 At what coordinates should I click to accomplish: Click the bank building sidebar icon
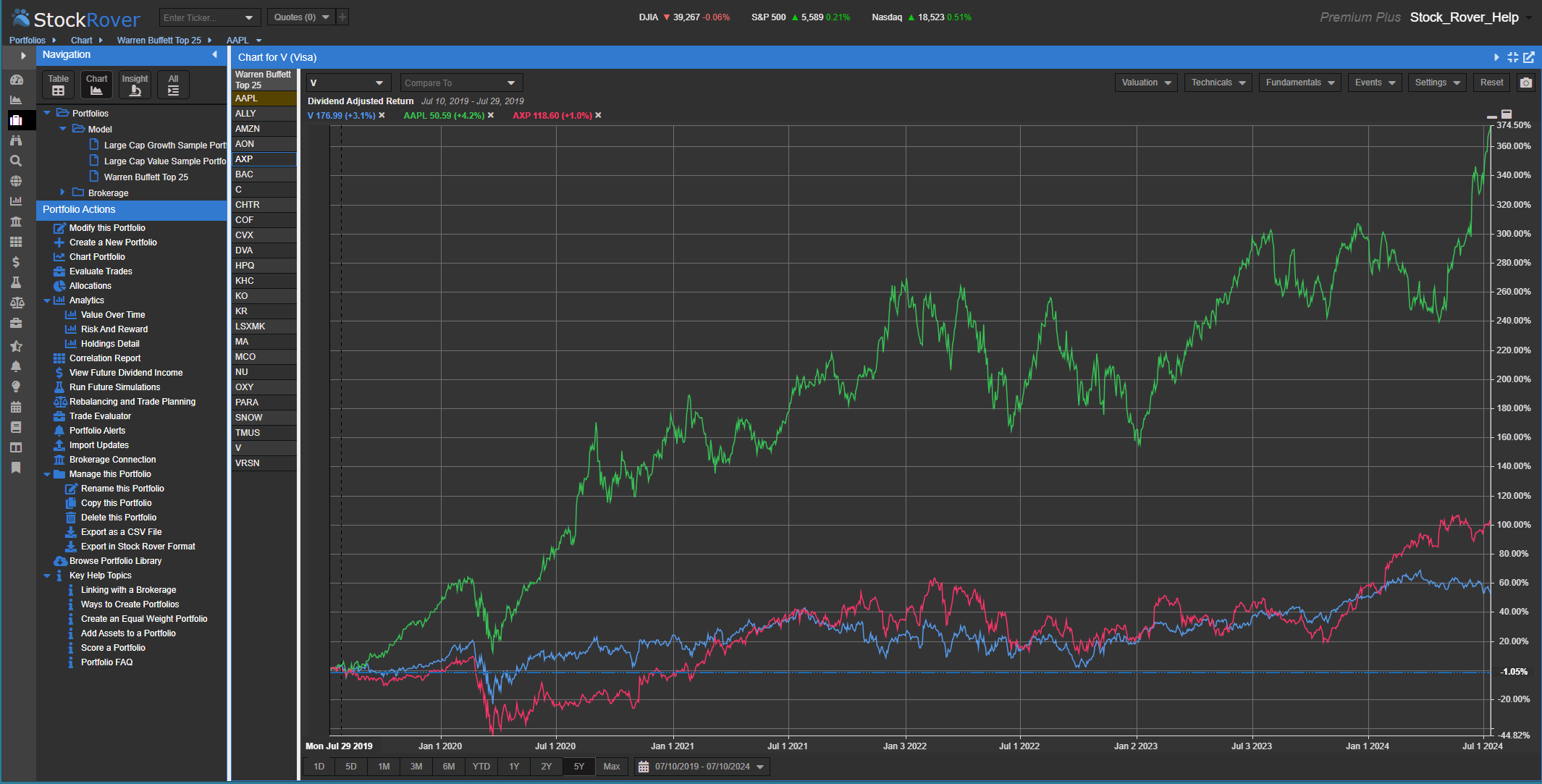coord(16,222)
